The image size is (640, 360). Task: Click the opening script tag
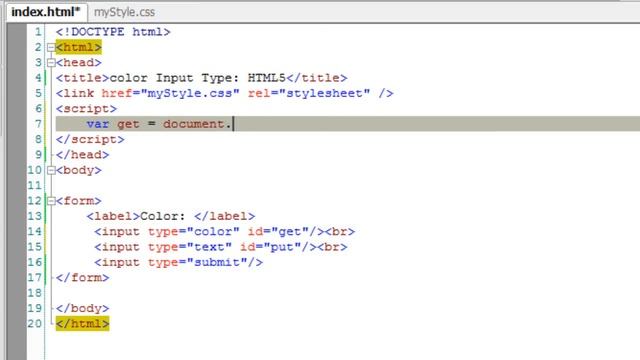coord(86,109)
